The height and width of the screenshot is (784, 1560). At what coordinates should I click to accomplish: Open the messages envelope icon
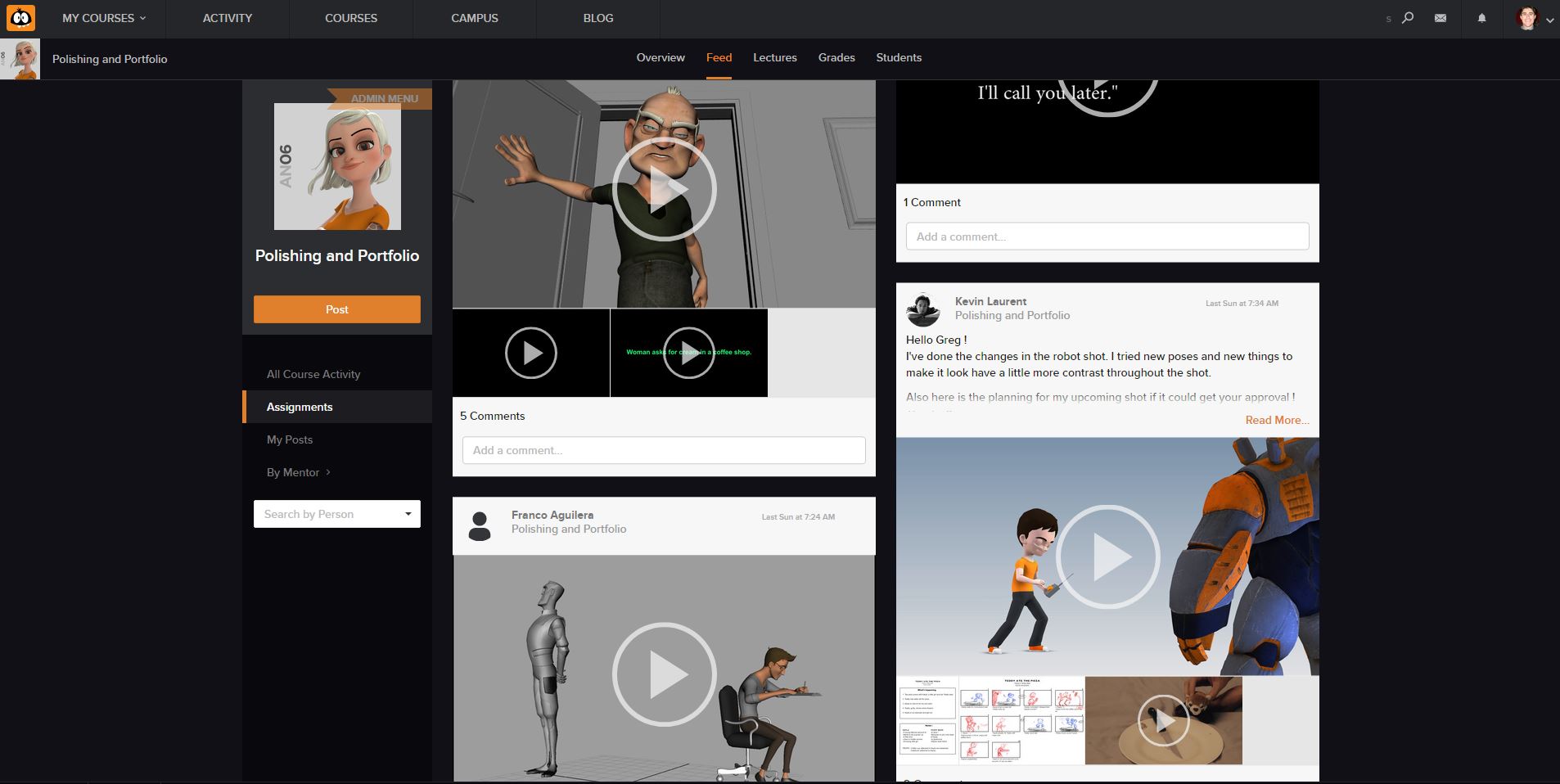(1441, 18)
